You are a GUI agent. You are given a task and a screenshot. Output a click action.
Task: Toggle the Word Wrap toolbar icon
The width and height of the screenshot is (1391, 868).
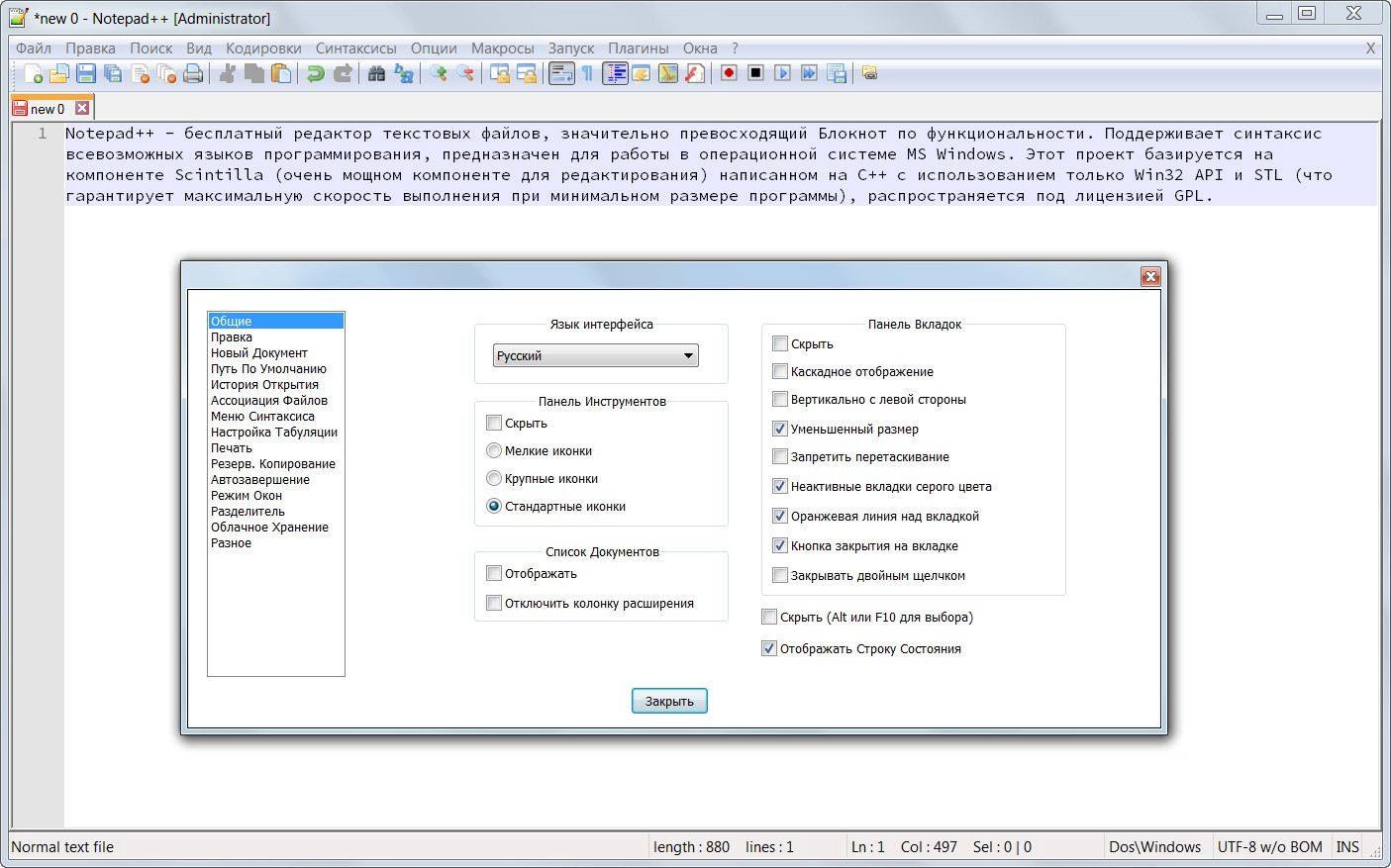point(561,73)
